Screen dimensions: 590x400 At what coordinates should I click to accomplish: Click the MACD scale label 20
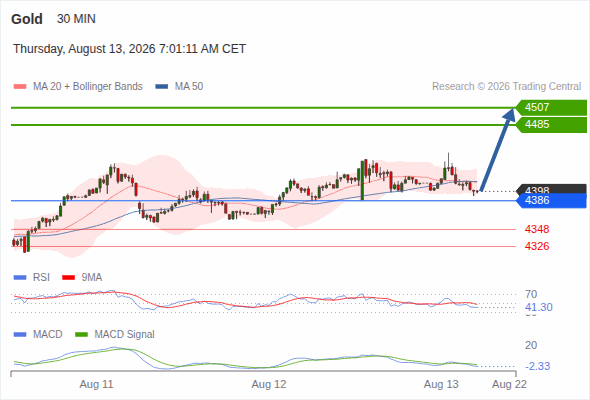click(x=531, y=345)
